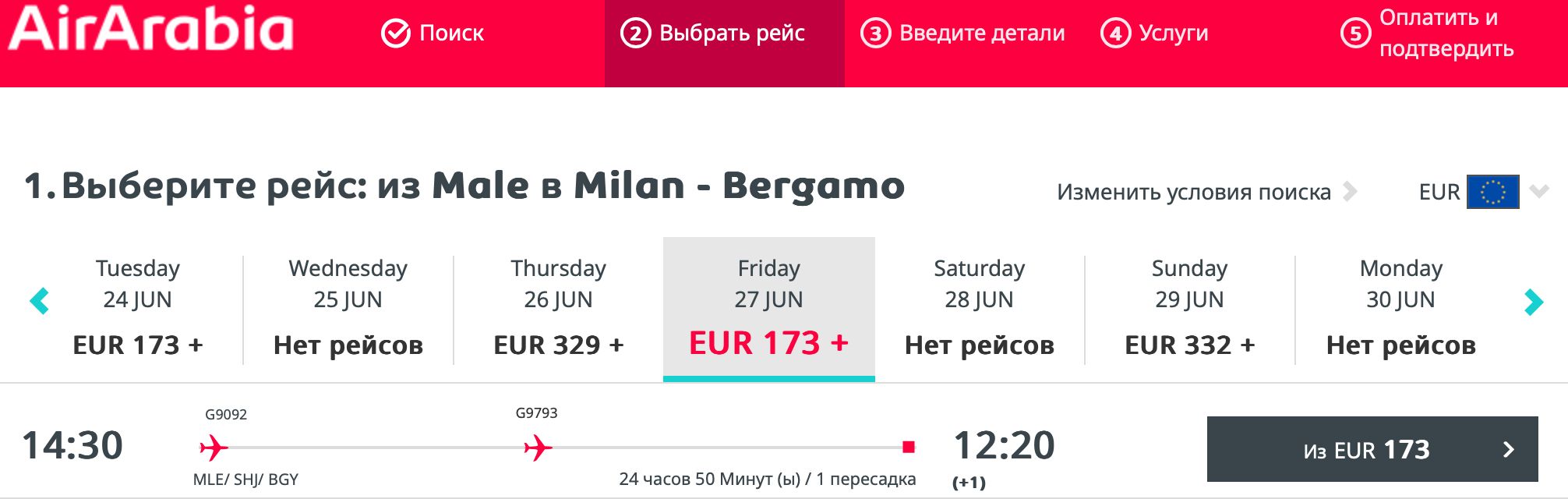Go to step 4 Услуги
1568x499 pixels.
click(x=1154, y=34)
